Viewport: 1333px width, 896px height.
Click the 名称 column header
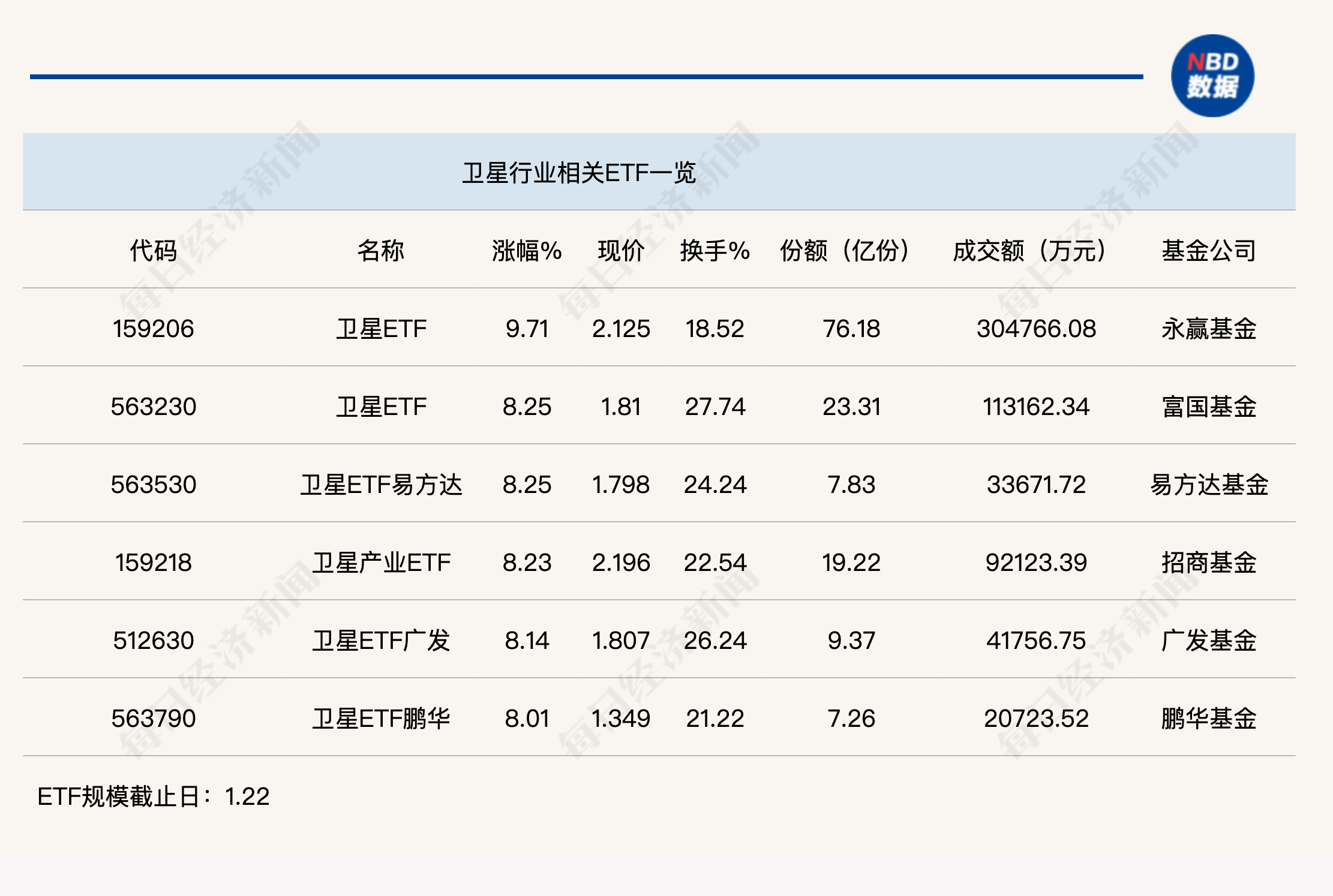380,251
